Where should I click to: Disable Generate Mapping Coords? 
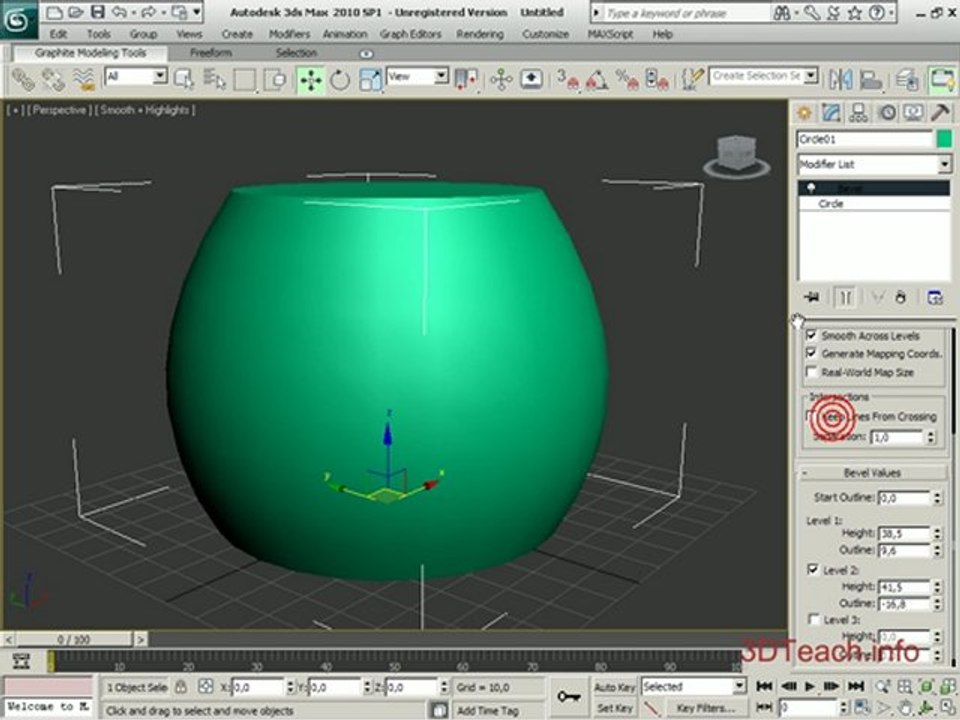point(812,353)
